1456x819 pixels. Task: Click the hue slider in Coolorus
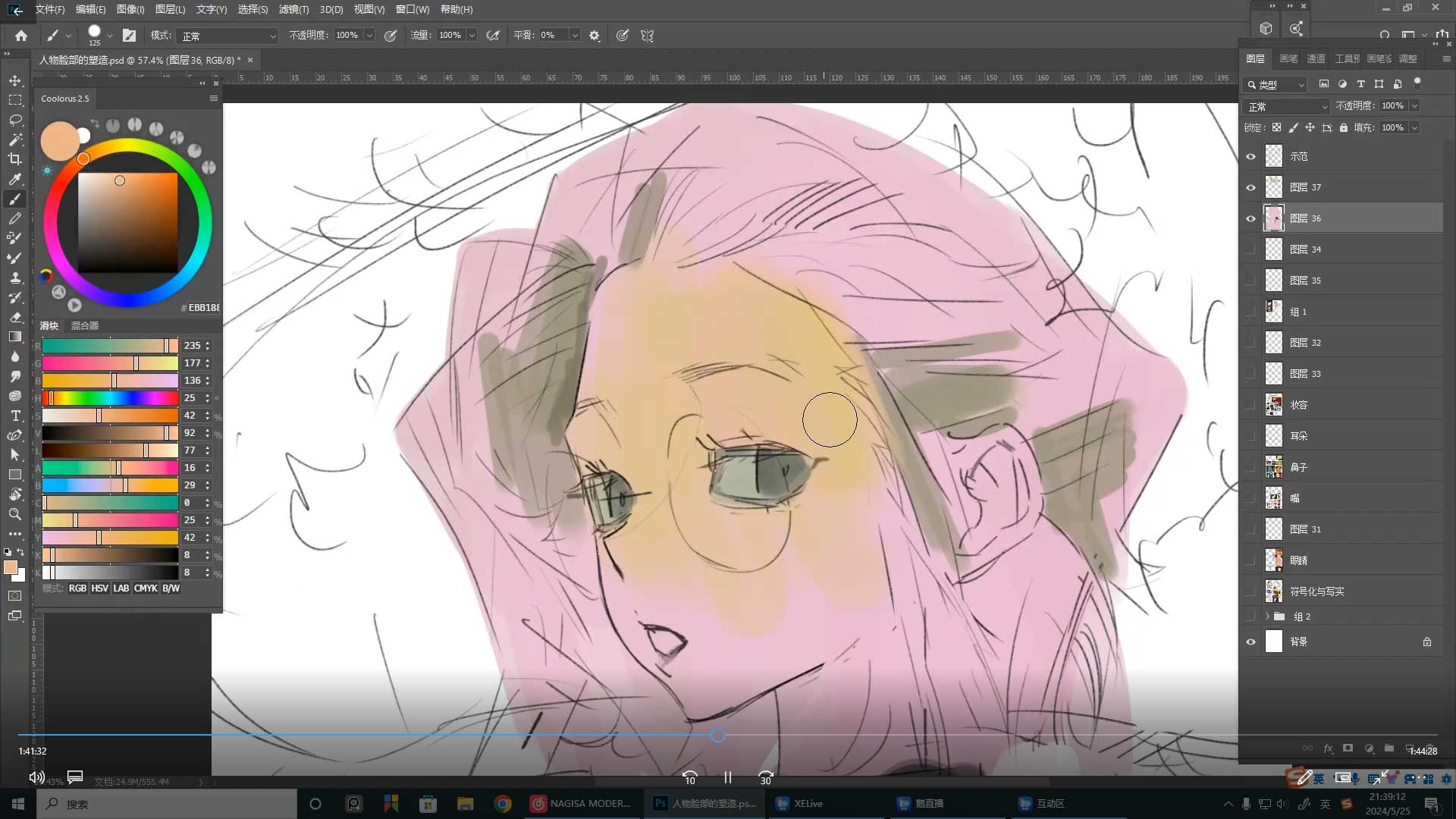point(110,398)
